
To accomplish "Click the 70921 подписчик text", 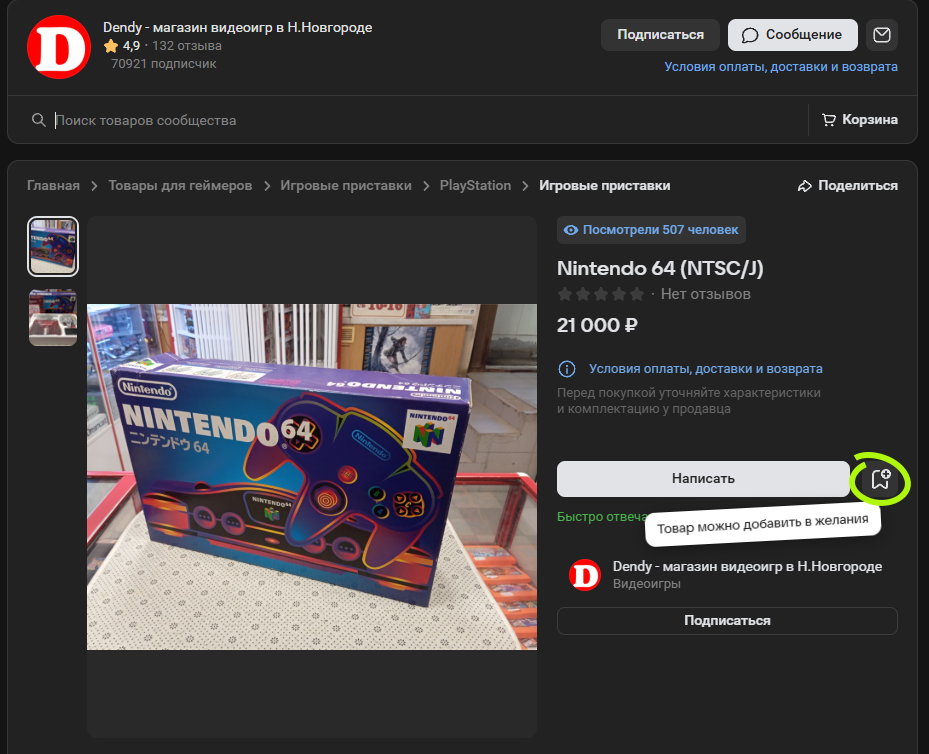I will tap(164, 64).
